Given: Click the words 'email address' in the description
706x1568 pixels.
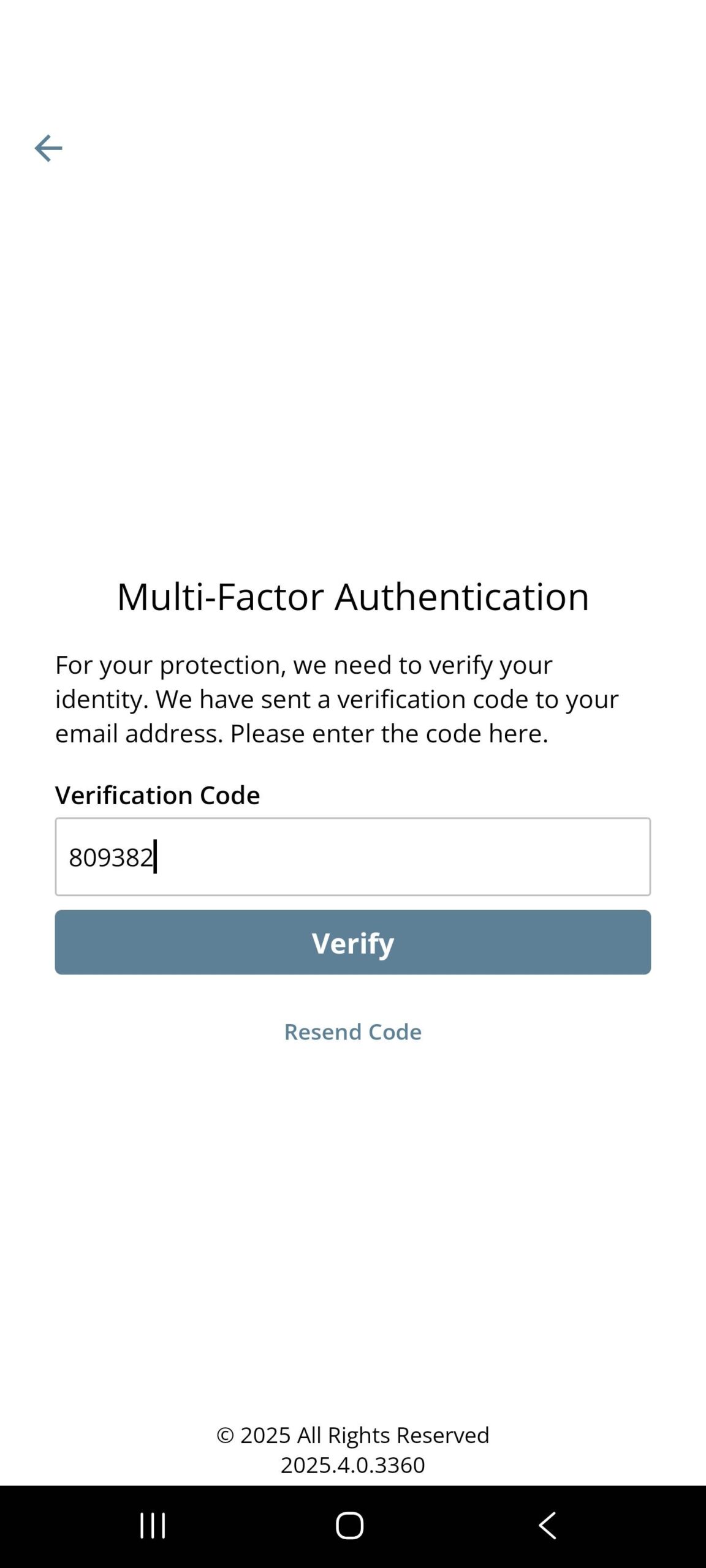Looking at the screenshot, I should coord(139,733).
